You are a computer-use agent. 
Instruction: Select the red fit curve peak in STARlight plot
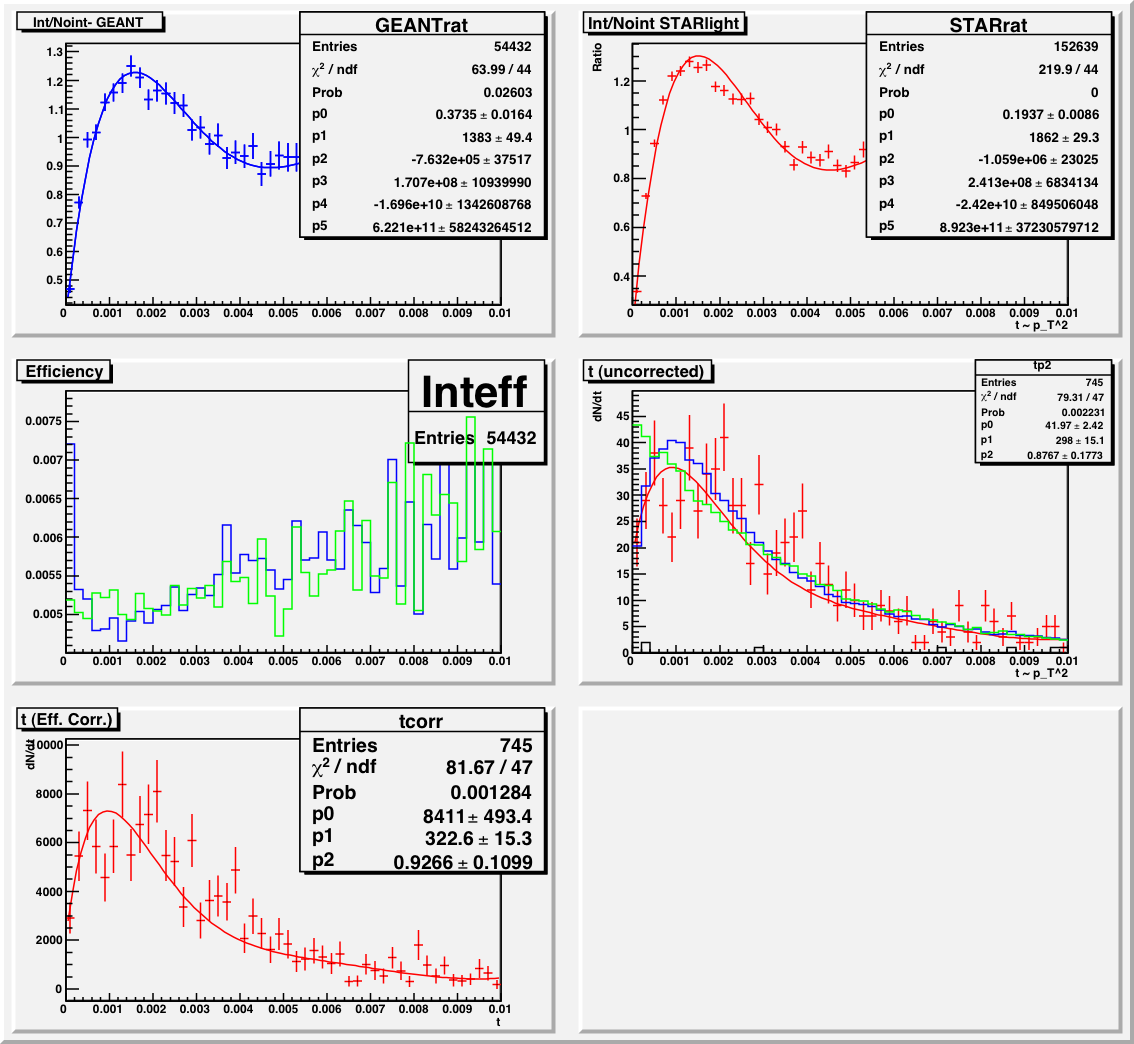[697, 56]
